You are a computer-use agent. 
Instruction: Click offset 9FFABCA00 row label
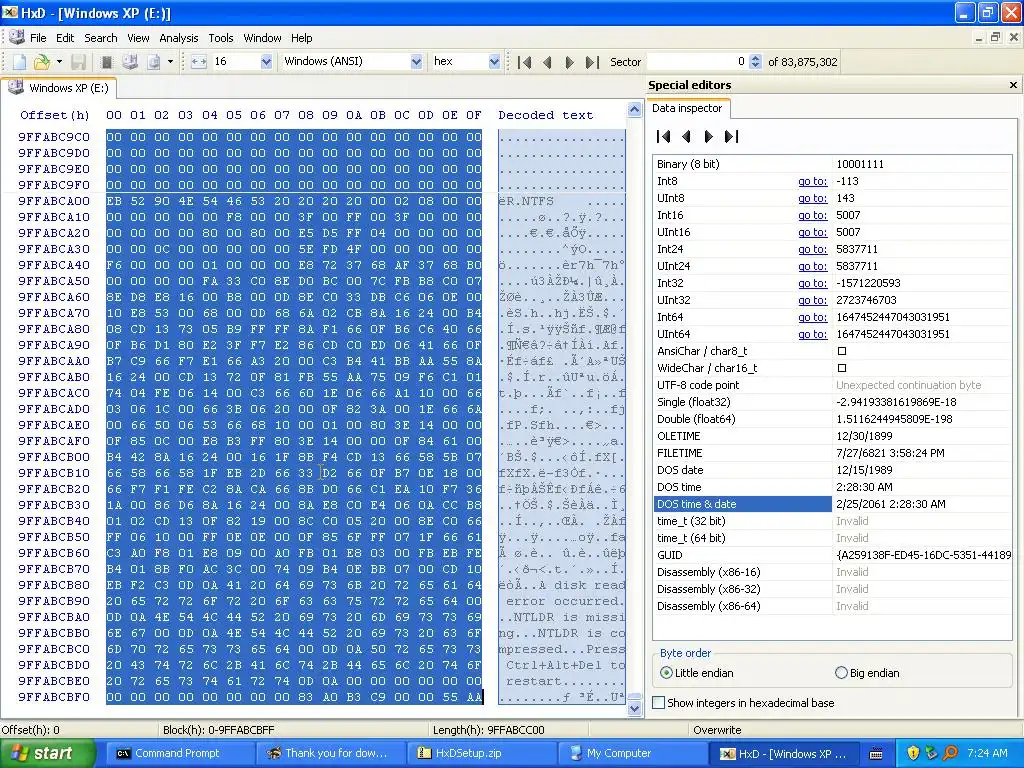point(54,201)
